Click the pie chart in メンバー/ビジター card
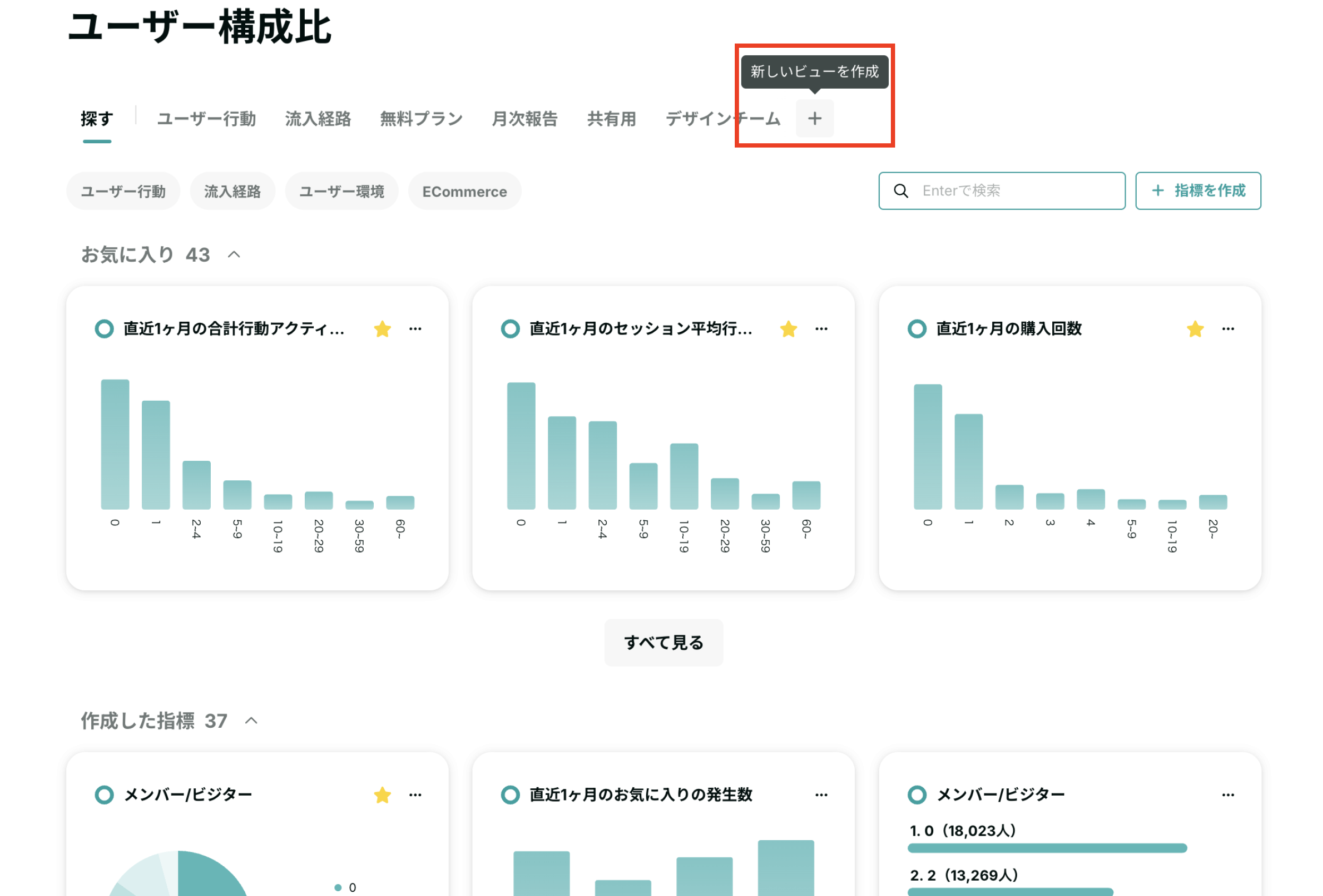The width and height of the screenshot is (1323, 896). coord(178,873)
